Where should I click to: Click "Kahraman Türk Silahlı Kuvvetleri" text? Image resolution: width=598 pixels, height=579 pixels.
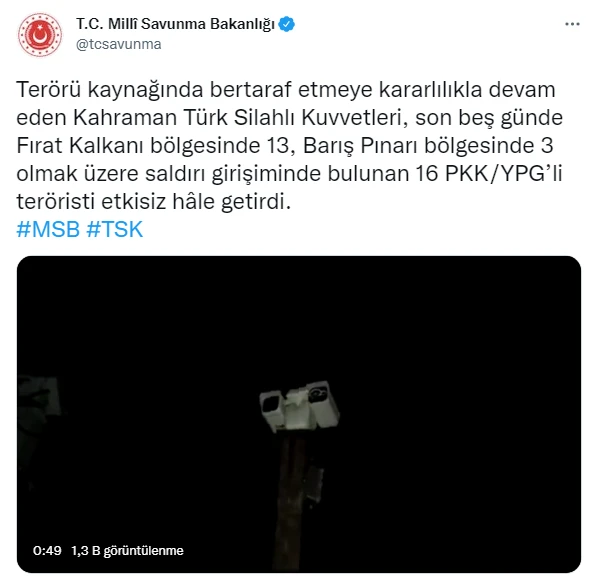(238, 117)
